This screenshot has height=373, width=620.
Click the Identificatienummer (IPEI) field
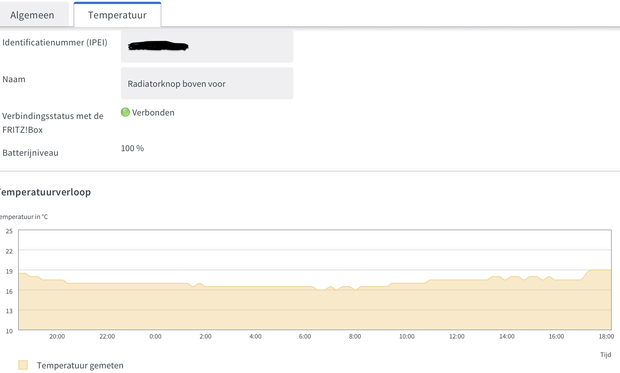pyautogui.click(x=207, y=46)
